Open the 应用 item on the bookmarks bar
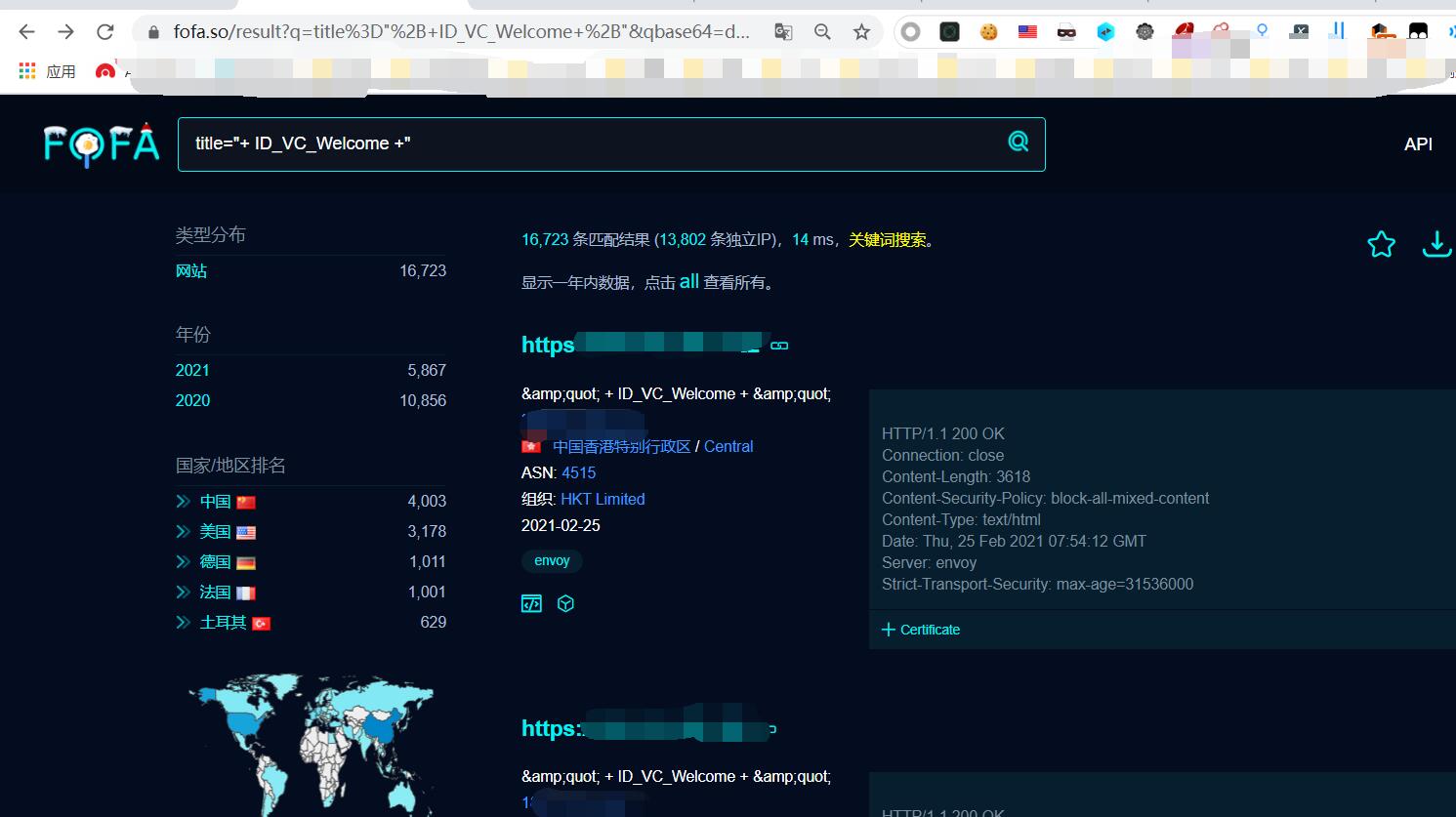This screenshot has width=1456, height=817. click(x=60, y=70)
